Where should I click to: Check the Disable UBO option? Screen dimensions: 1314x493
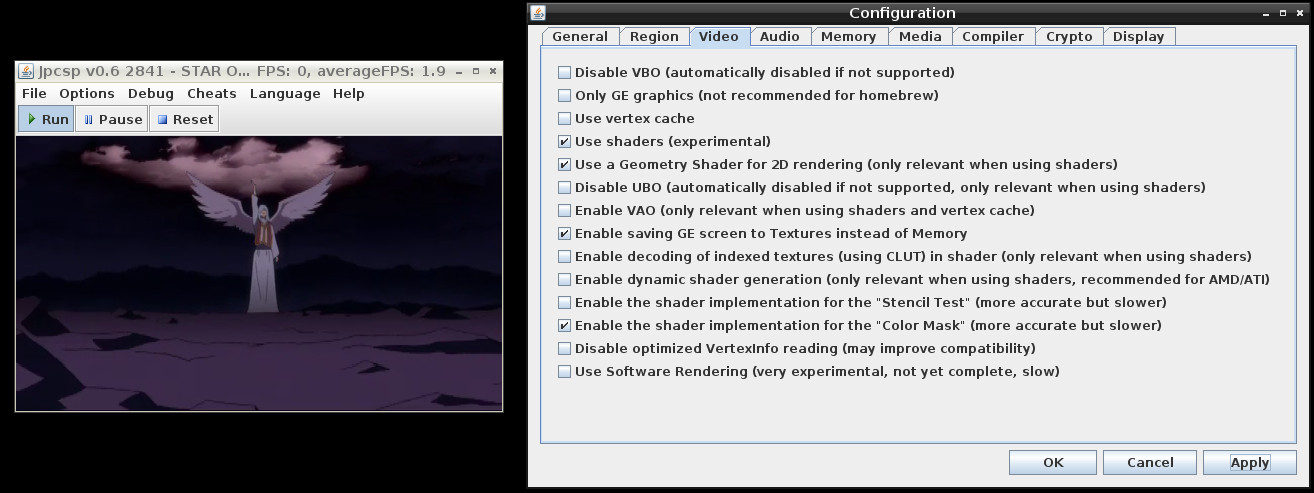(565, 187)
